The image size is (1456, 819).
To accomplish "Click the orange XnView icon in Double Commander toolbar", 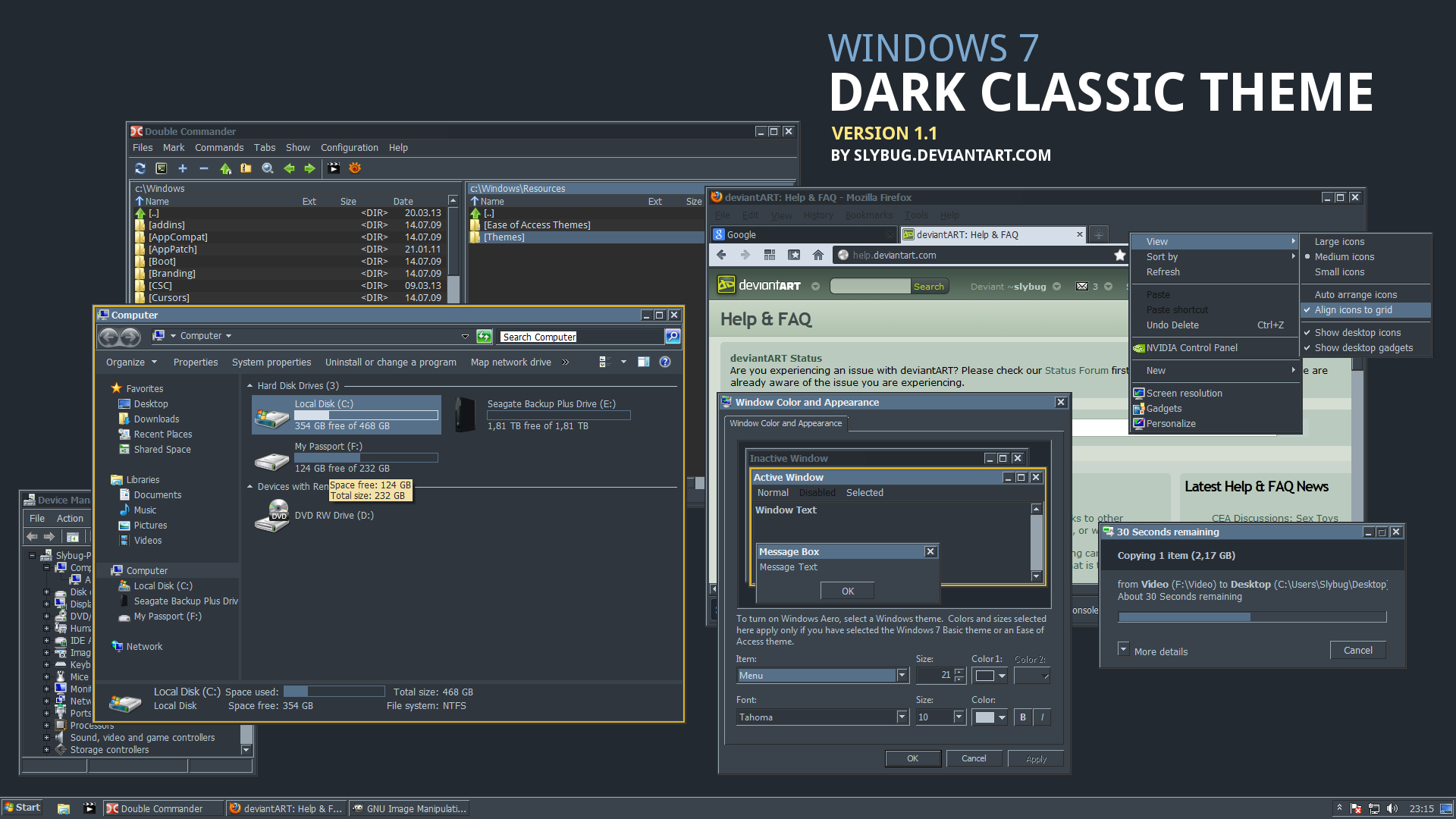I will click(x=355, y=168).
